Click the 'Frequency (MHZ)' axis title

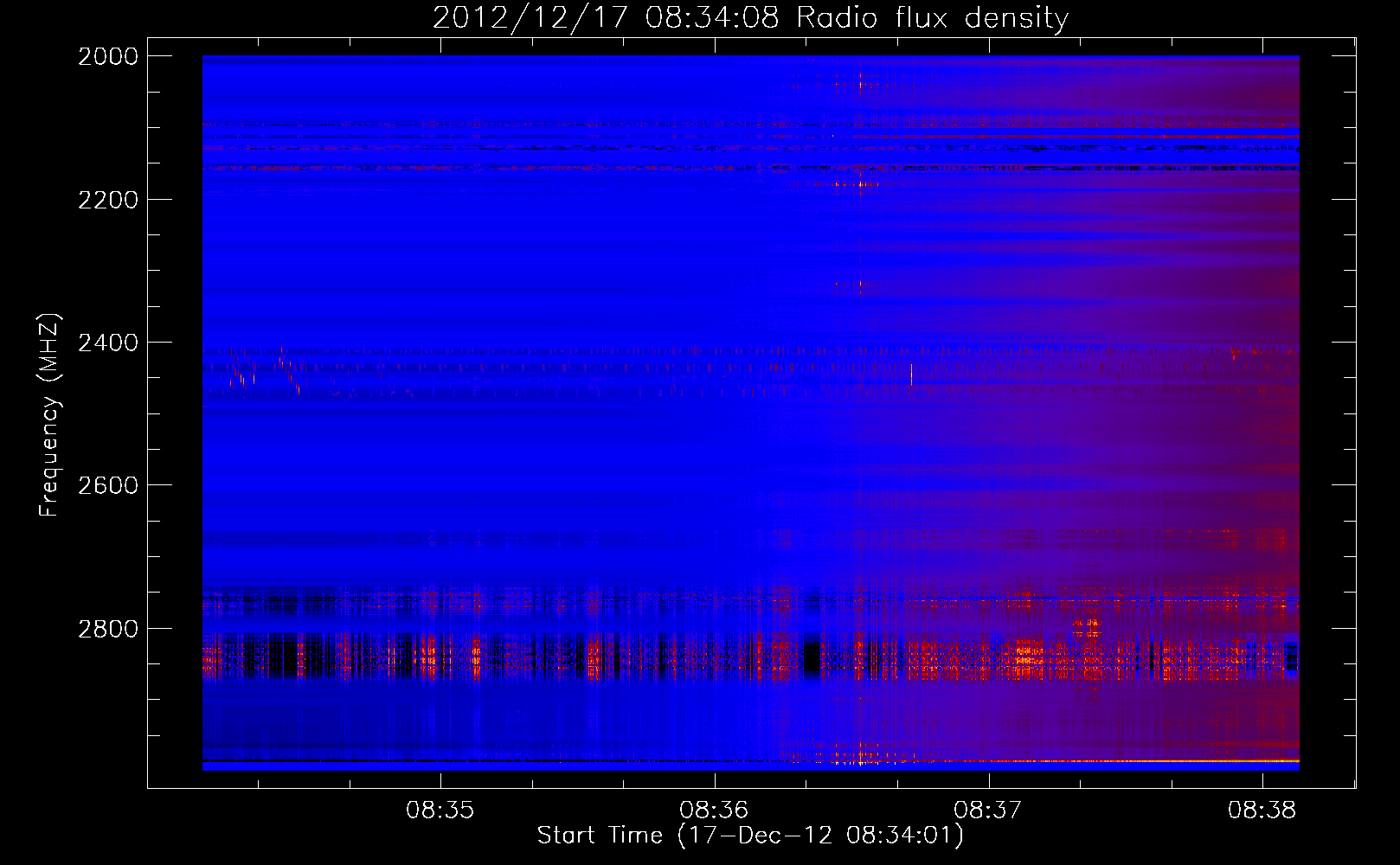(x=50, y=414)
